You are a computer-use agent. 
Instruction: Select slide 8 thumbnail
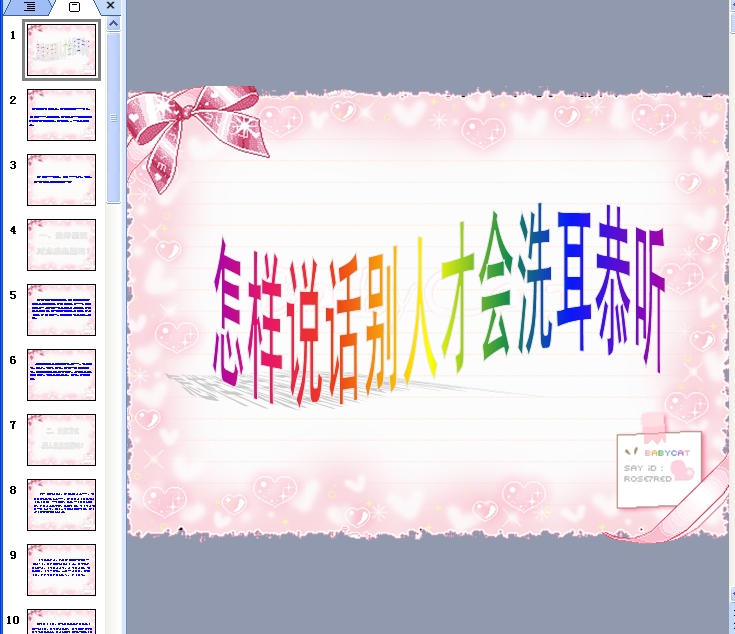click(x=61, y=505)
